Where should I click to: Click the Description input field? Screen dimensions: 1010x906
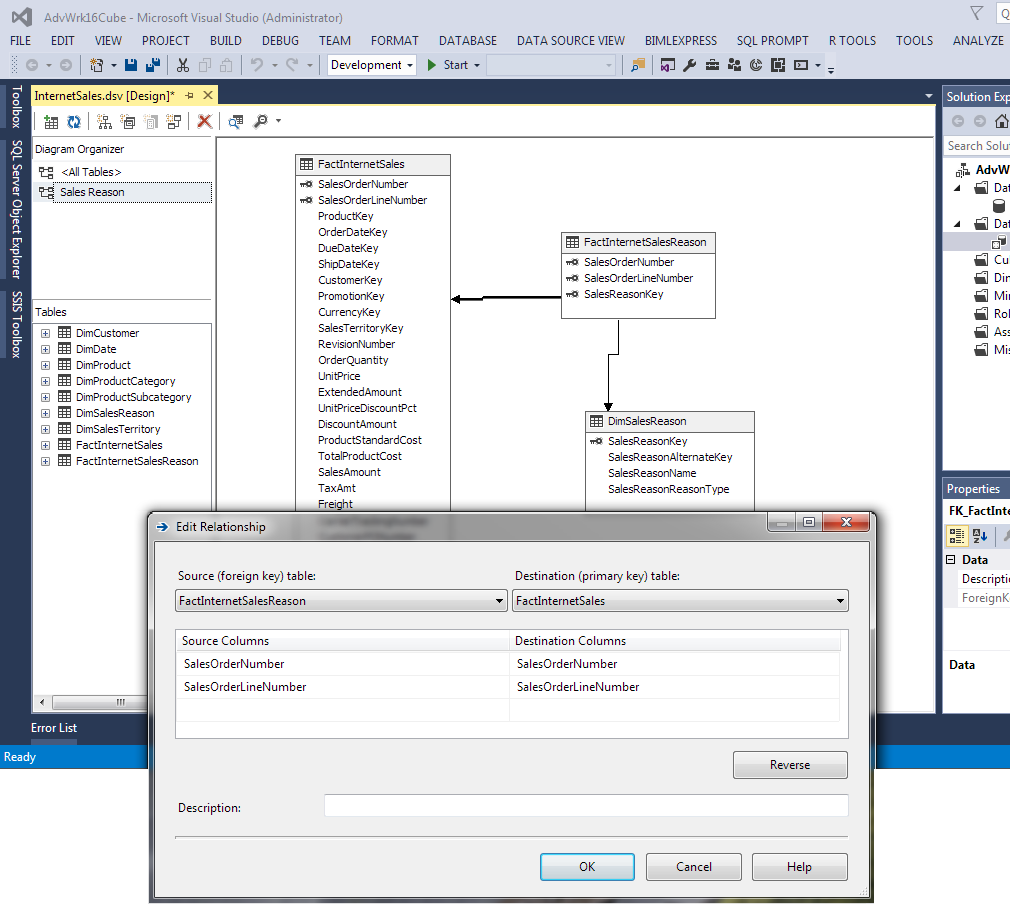tap(585, 806)
